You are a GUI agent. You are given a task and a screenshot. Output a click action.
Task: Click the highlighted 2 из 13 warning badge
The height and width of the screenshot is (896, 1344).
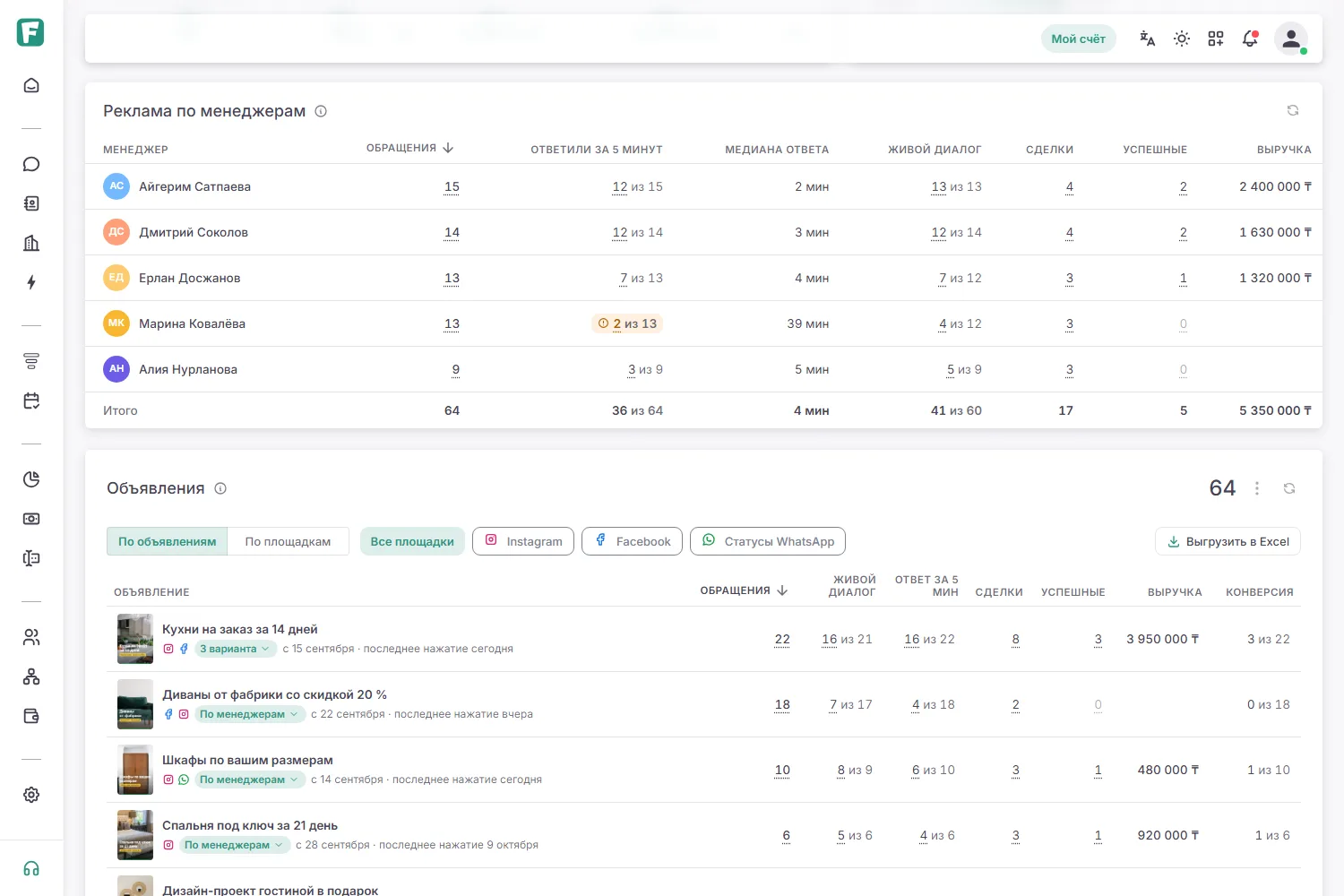coord(627,323)
